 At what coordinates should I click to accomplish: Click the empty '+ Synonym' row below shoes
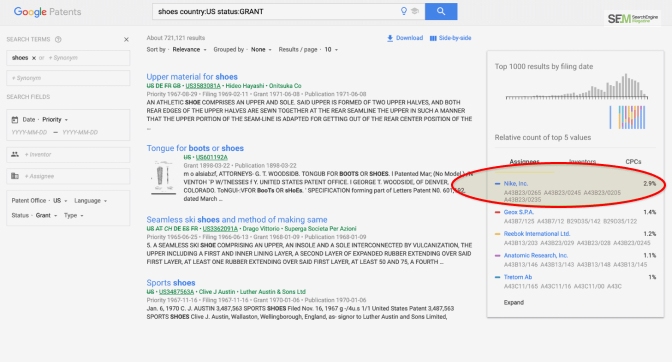click(x=68, y=78)
